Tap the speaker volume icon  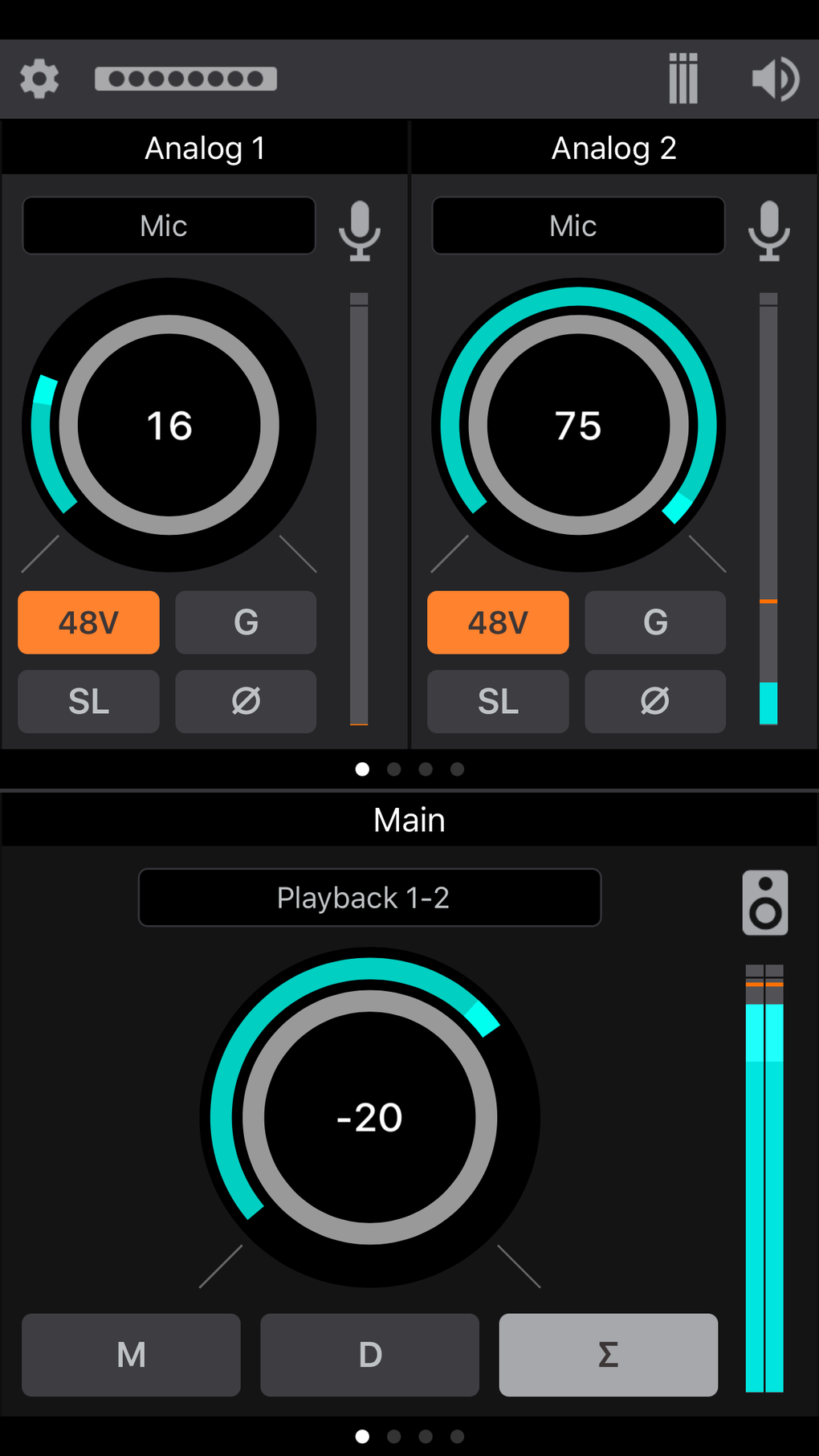775,79
